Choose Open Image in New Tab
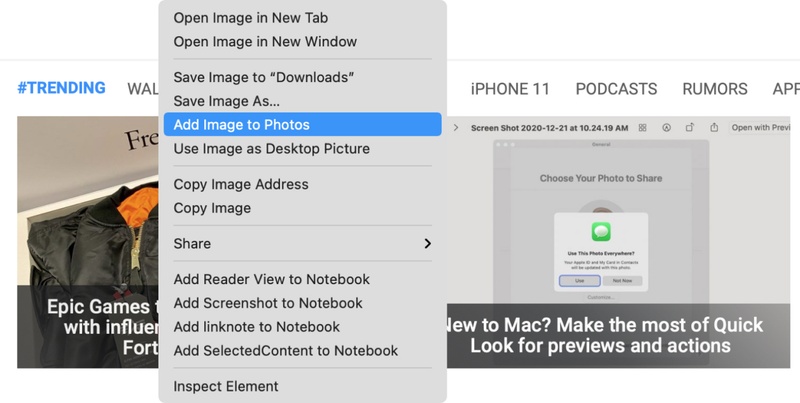 [x=303, y=18]
